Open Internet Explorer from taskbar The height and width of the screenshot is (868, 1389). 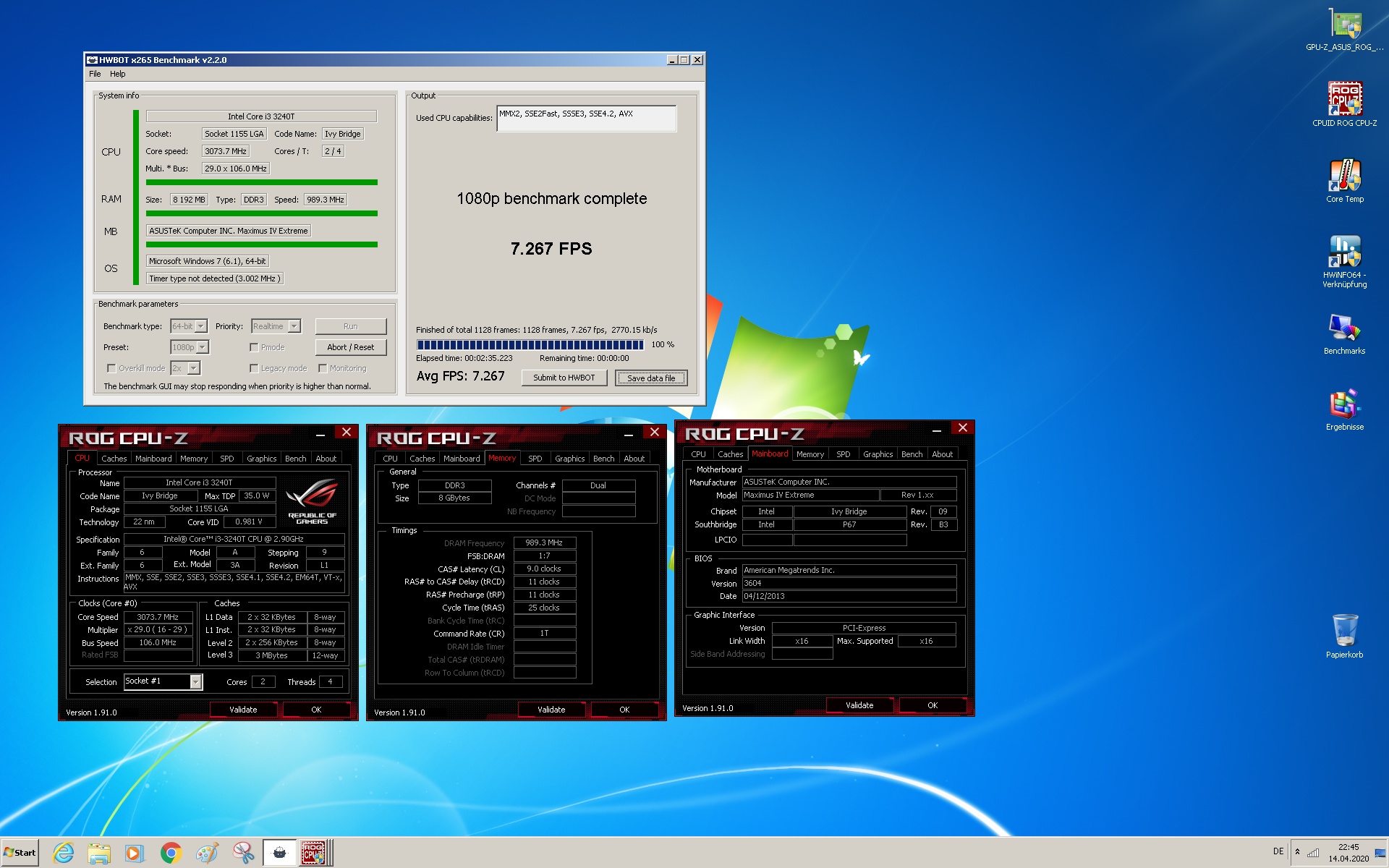(x=64, y=853)
